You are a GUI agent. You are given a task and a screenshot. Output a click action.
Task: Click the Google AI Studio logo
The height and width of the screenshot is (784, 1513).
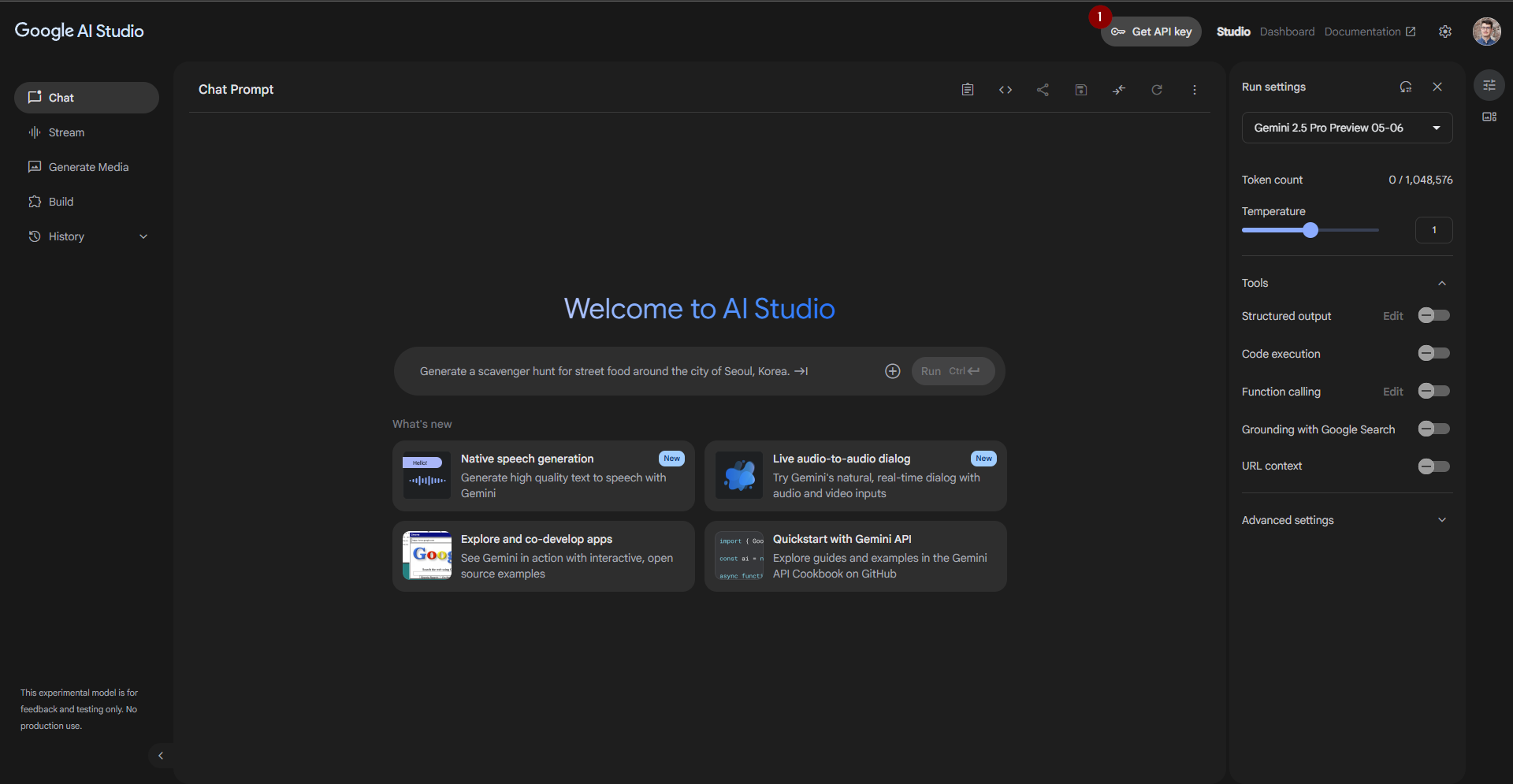[x=79, y=31]
